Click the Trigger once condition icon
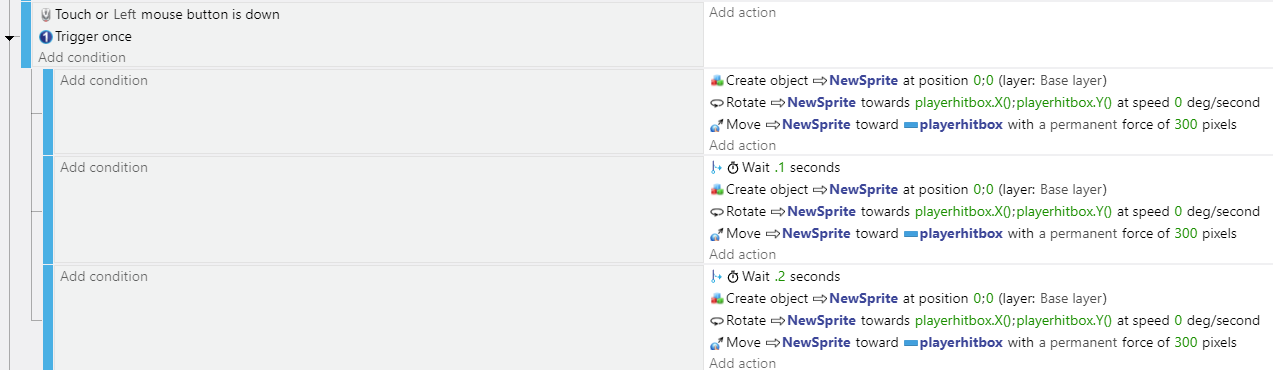Screen dimensions: 1273x370 (x=46, y=37)
